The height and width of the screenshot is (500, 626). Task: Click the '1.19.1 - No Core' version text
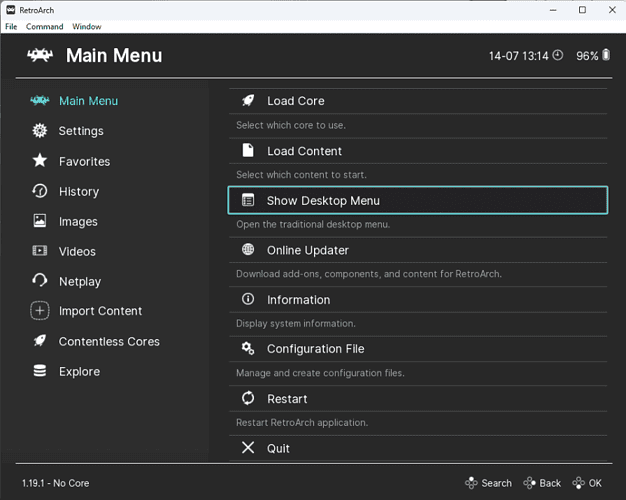[55, 483]
